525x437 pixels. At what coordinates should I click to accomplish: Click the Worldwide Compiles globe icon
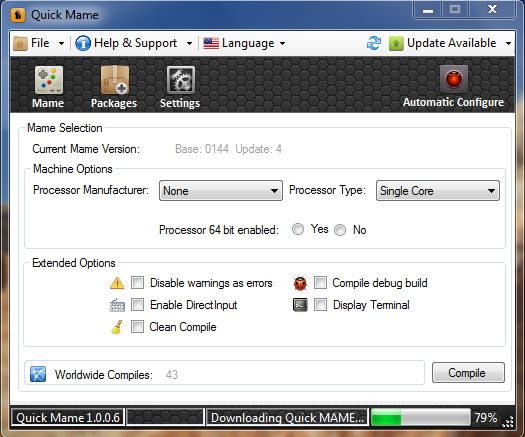pyautogui.click(x=38, y=374)
